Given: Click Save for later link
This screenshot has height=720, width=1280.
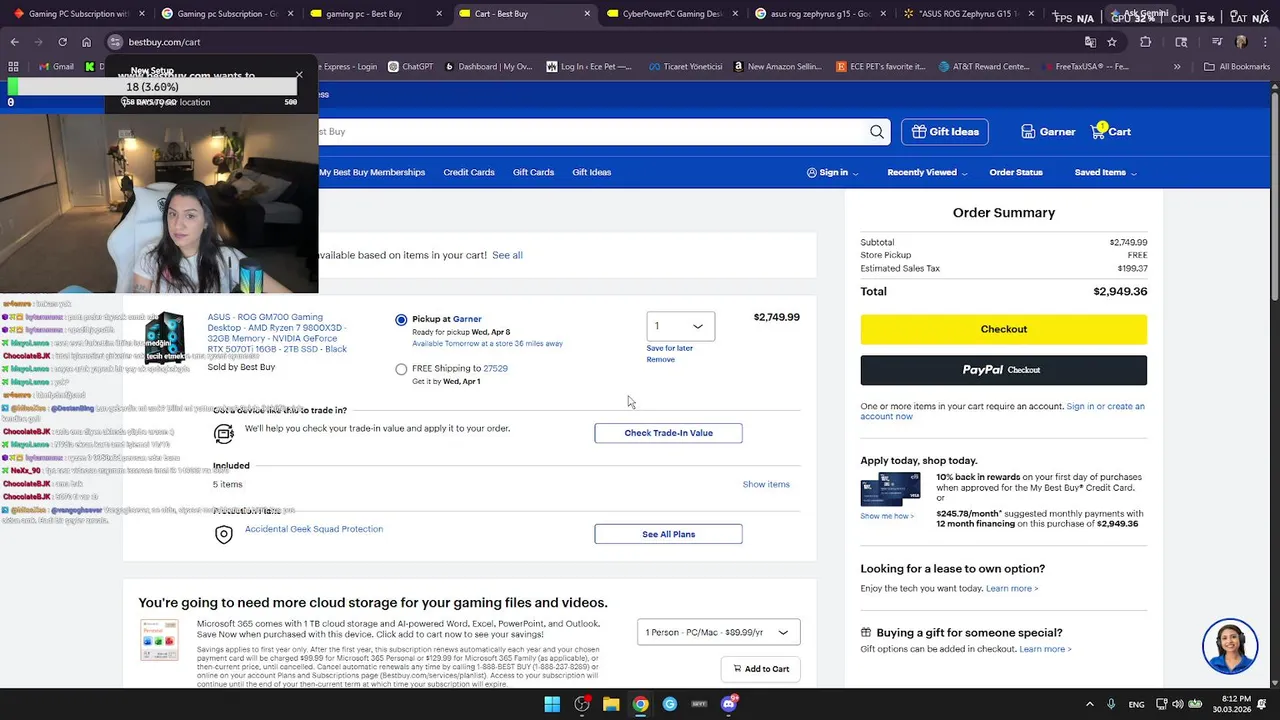Looking at the screenshot, I should point(669,348).
